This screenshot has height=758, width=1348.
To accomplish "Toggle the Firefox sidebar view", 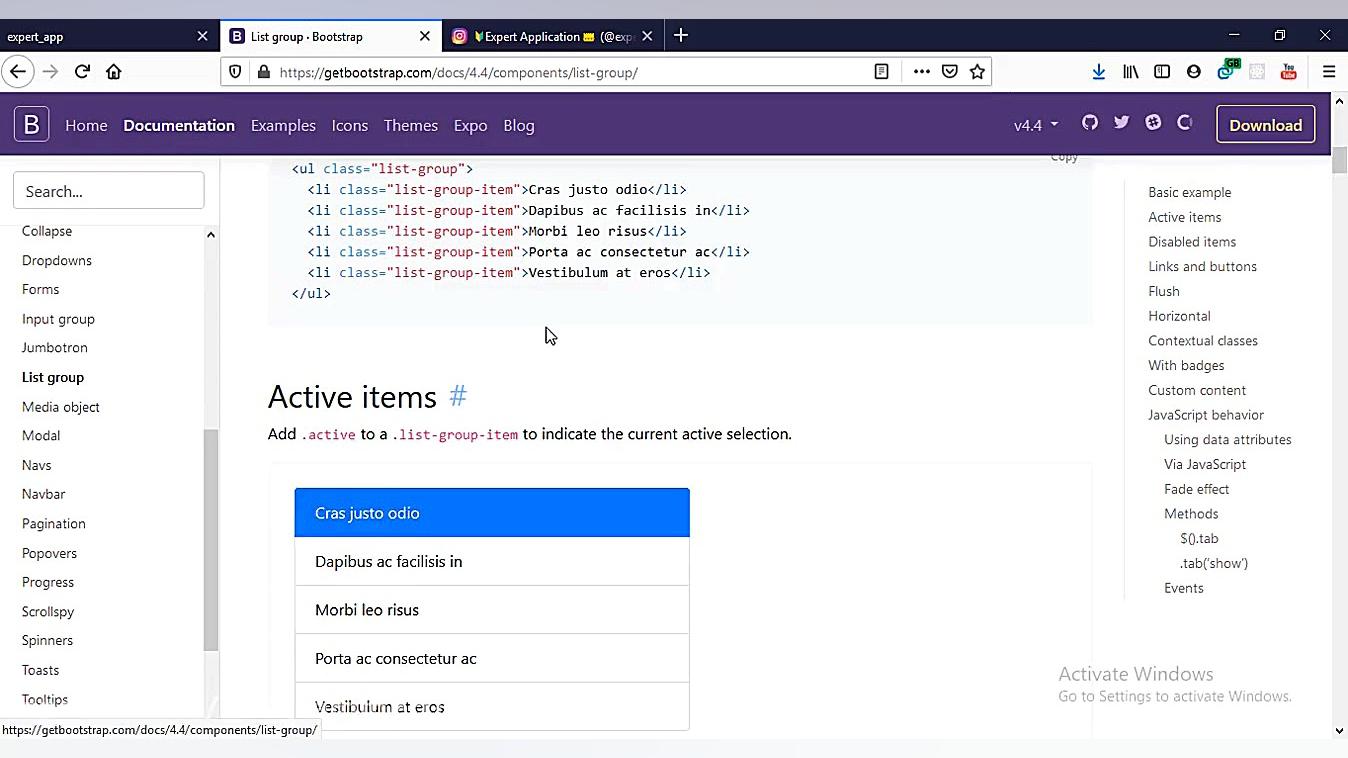I will click(x=1162, y=72).
